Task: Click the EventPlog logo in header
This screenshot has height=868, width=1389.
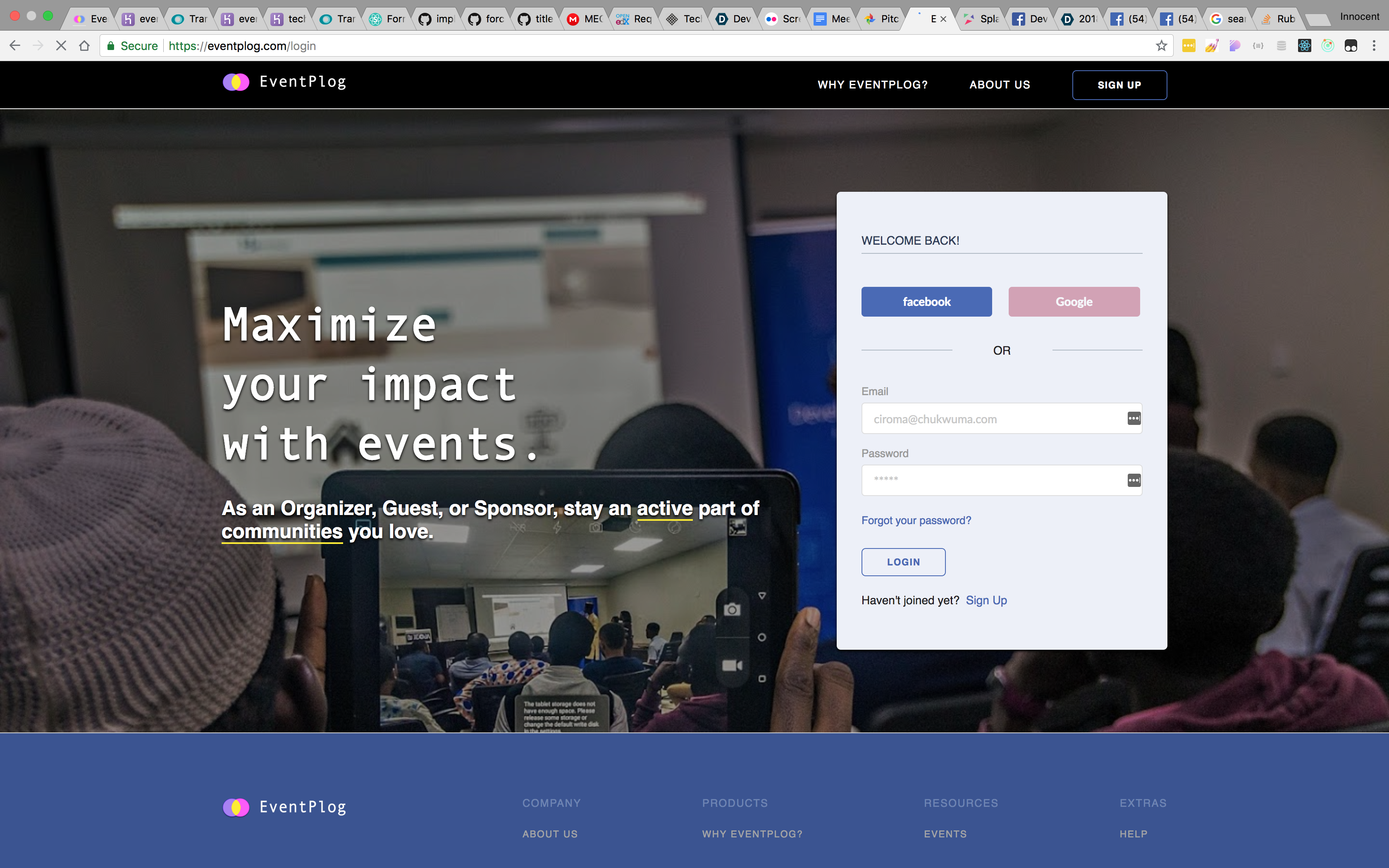Action: click(285, 82)
